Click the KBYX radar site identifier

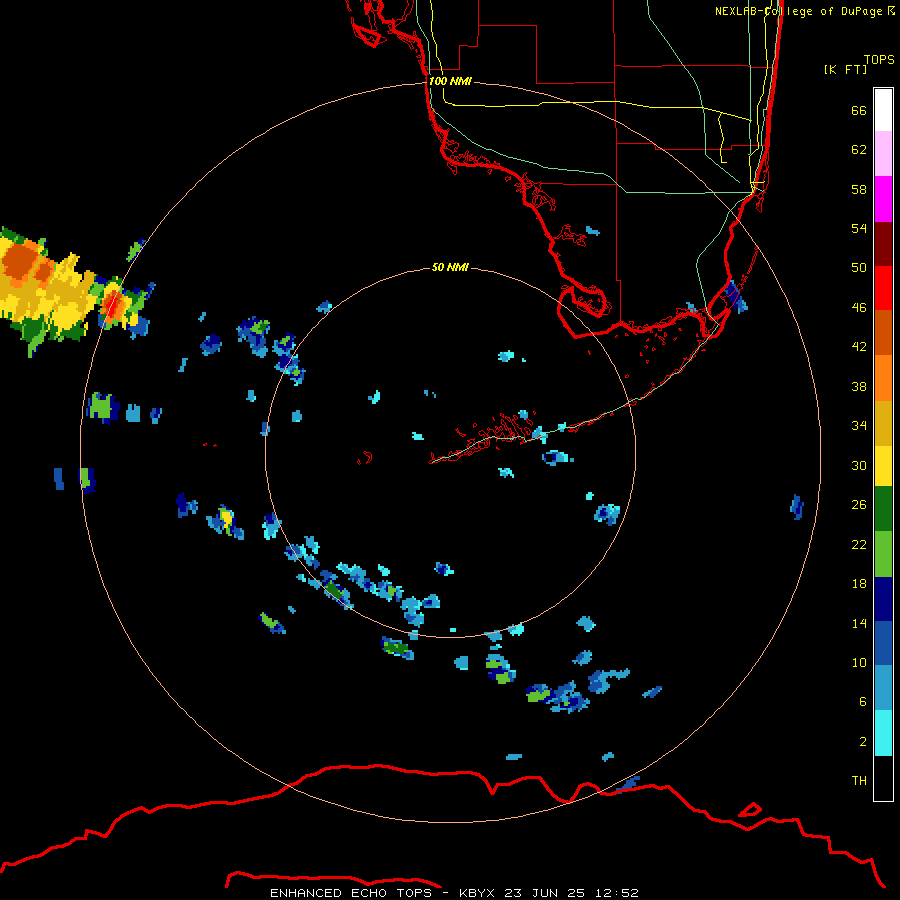pos(479,893)
